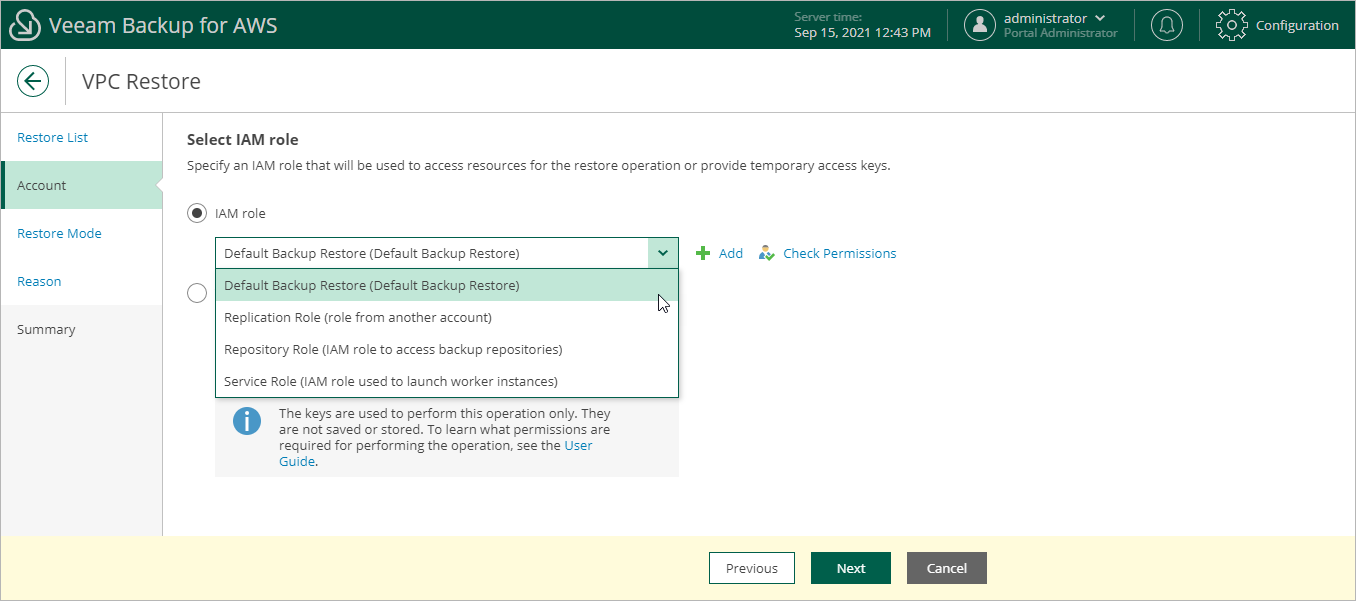Viewport: 1356px width, 601px height.
Task: Select the IAM role radio button
Action: click(x=197, y=213)
